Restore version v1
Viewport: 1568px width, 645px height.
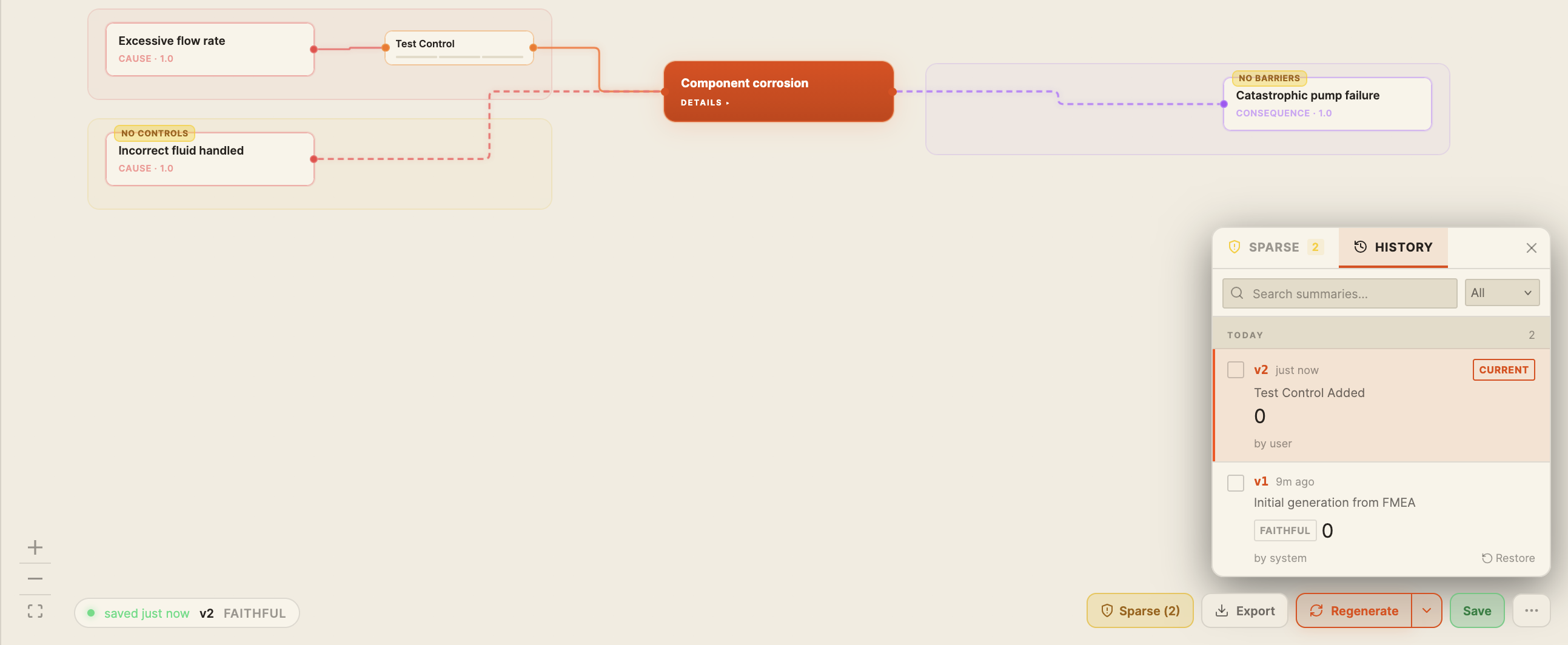tap(1508, 558)
